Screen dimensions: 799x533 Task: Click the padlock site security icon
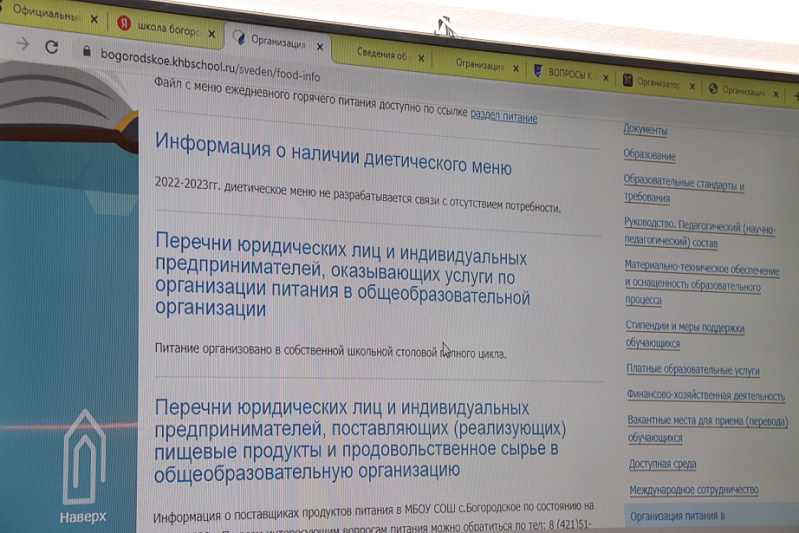87,51
